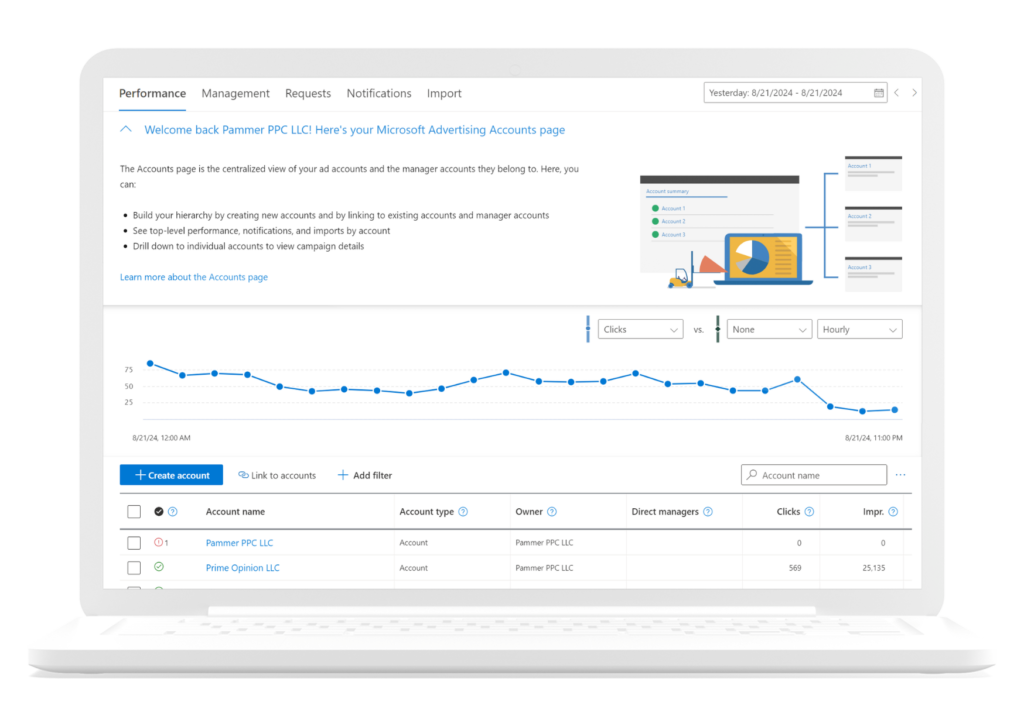The image size is (1024, 726).
Task: Open the more options ellipsis menu
Action: [900, 475]
